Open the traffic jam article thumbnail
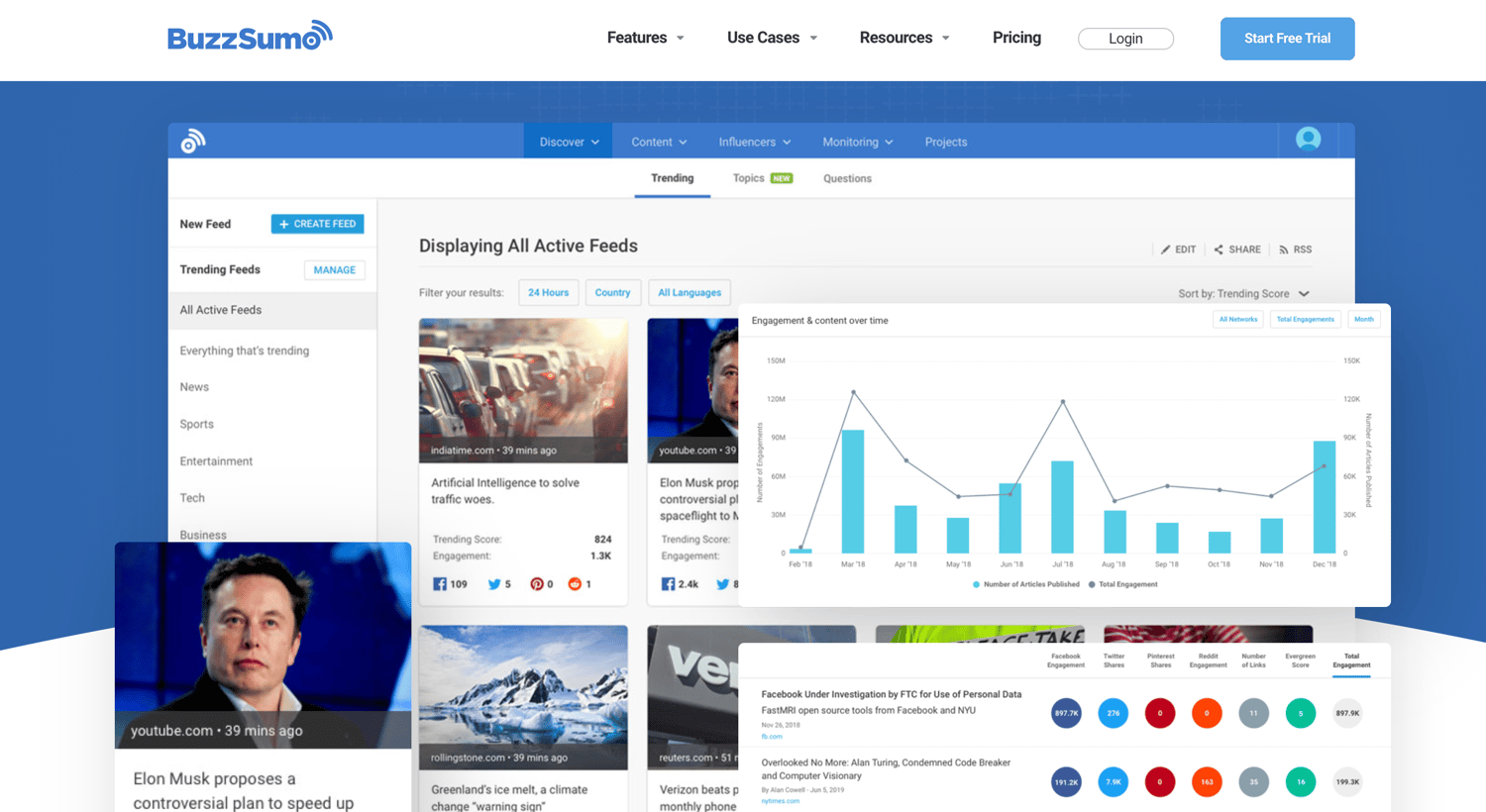Image resolution: width=1486 pixels, height=812 pixels. [x=523, y=390]
